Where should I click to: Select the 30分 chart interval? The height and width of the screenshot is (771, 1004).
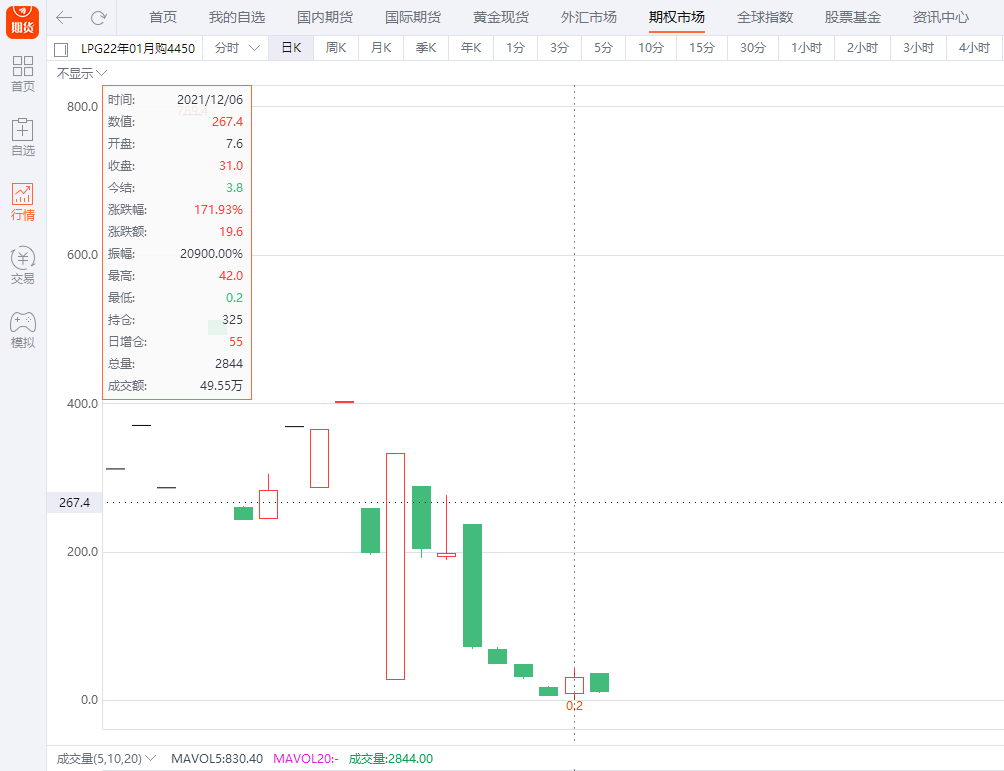click(x=753, y=48)
